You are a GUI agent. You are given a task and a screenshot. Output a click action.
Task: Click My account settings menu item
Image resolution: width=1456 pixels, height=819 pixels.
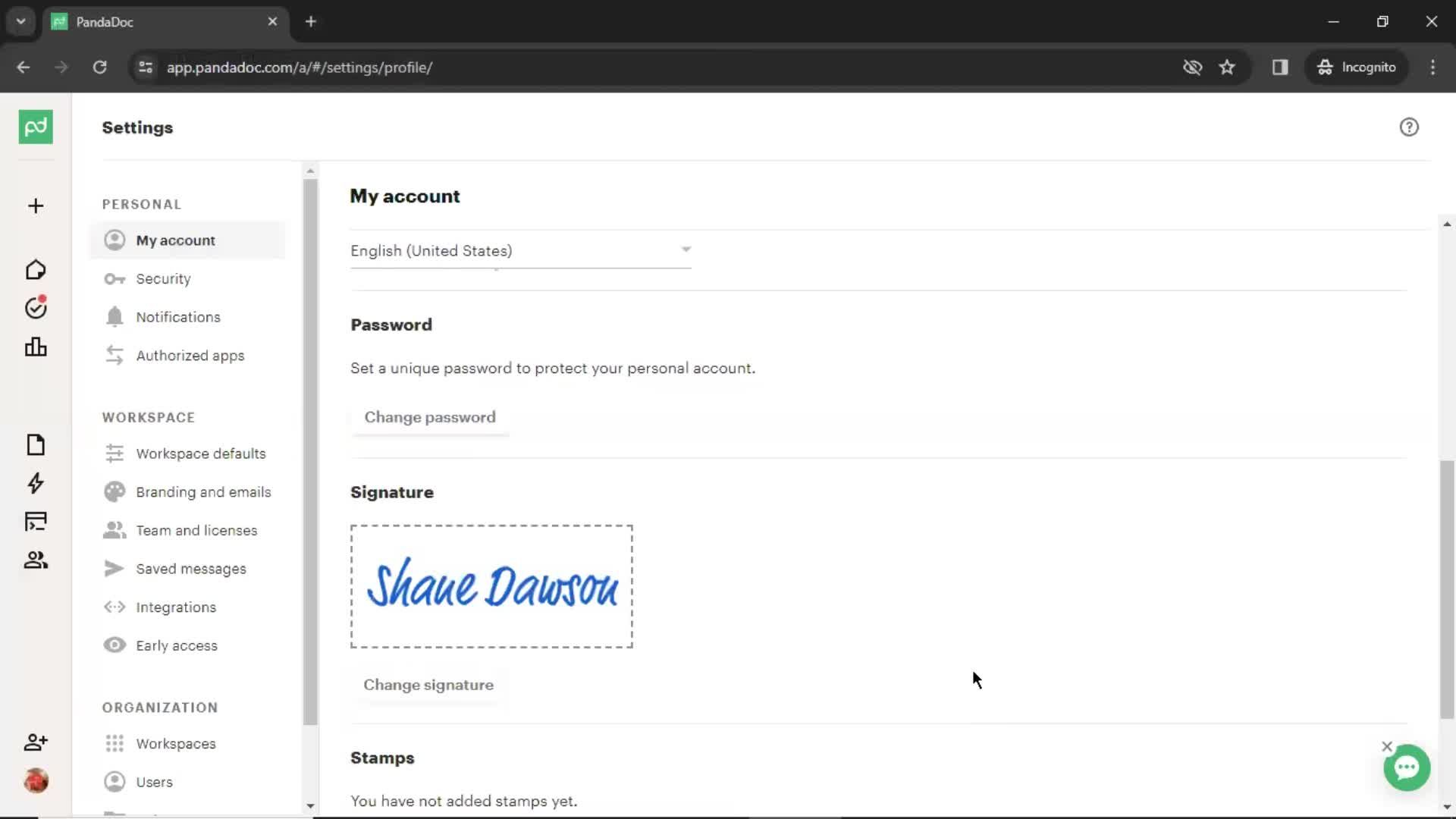[176, 240]
